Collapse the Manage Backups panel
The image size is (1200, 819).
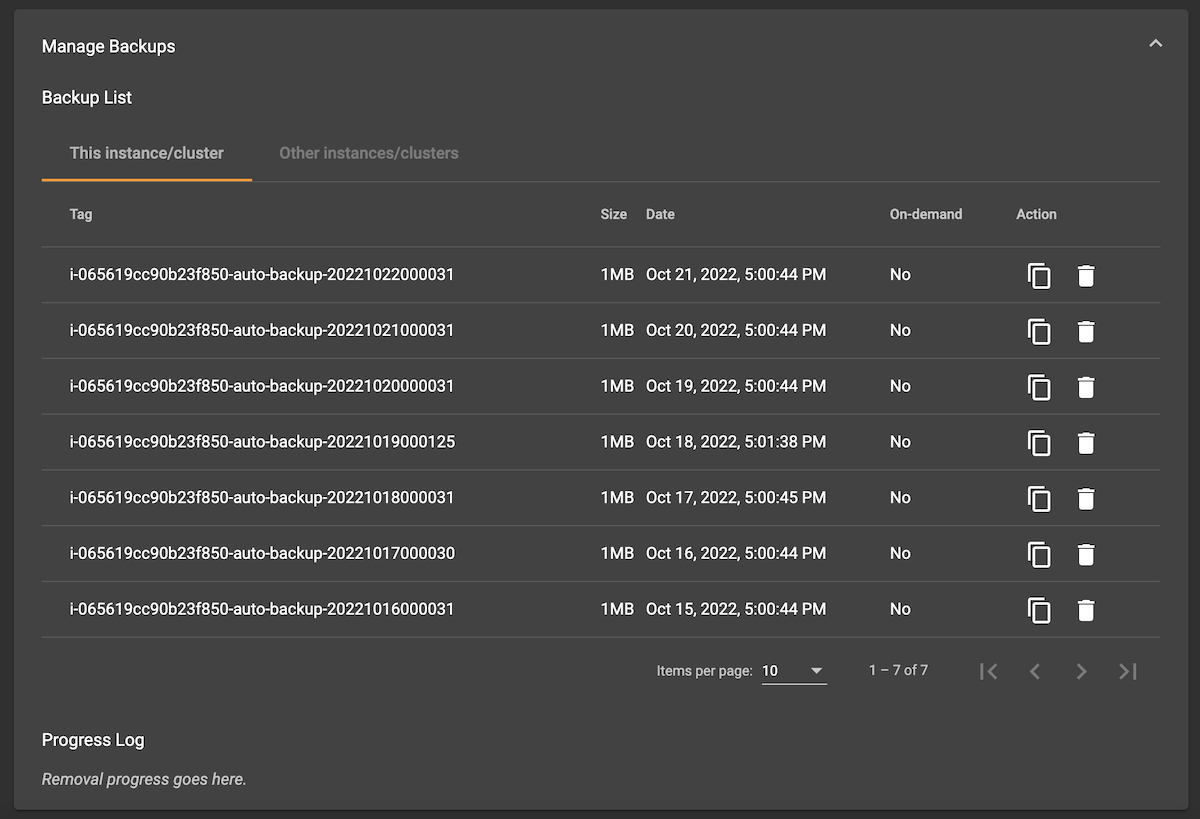(x=1155, y=43)
